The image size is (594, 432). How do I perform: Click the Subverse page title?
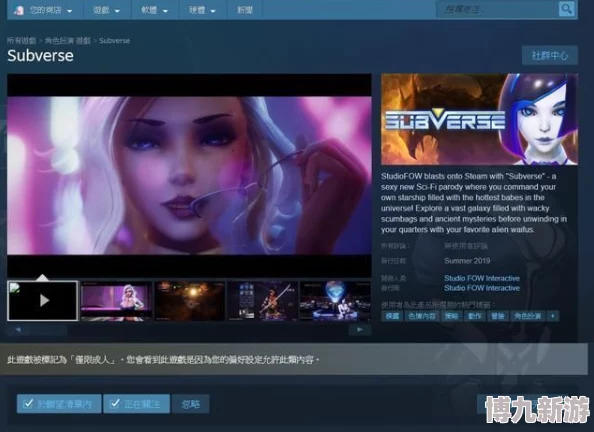pos(41,56)
